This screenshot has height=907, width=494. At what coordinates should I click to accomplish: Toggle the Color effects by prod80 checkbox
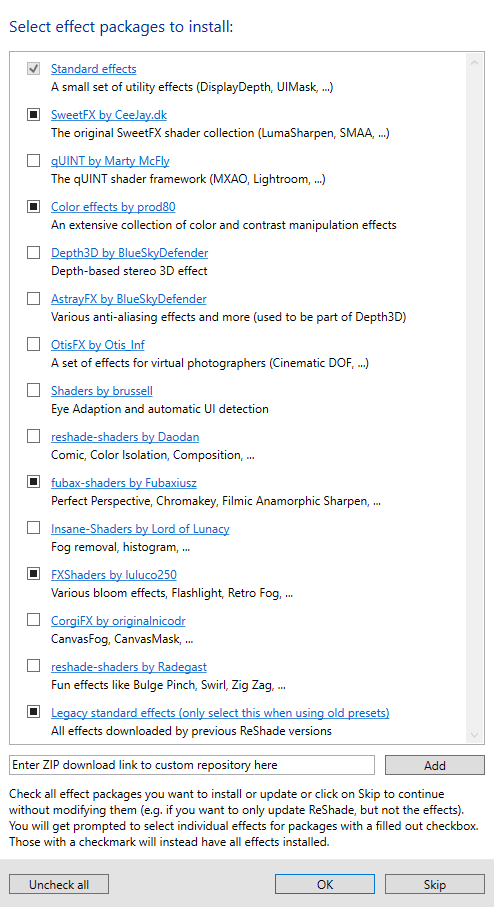(x=34, y=207)
